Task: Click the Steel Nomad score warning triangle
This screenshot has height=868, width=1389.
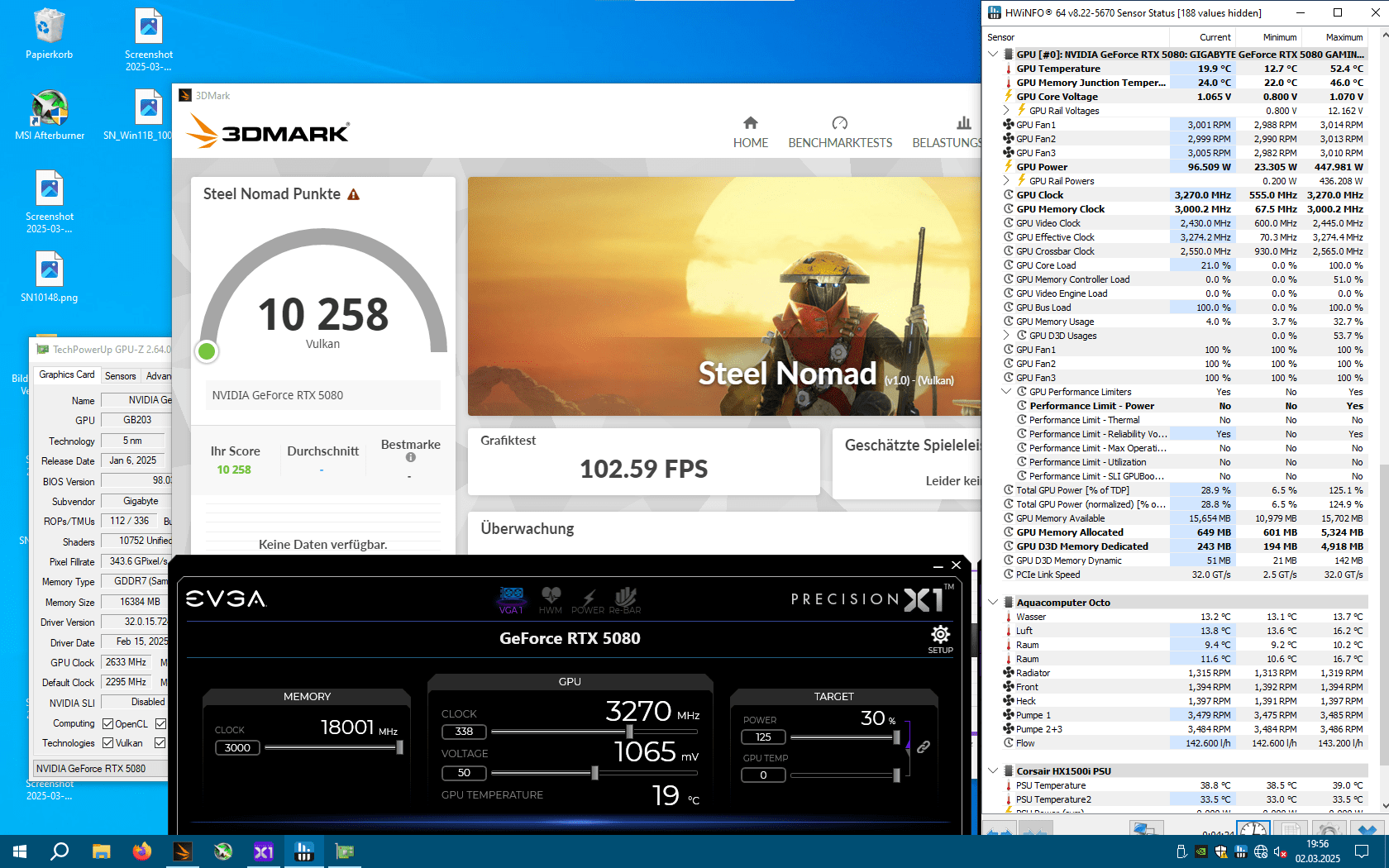Action: 354,194
